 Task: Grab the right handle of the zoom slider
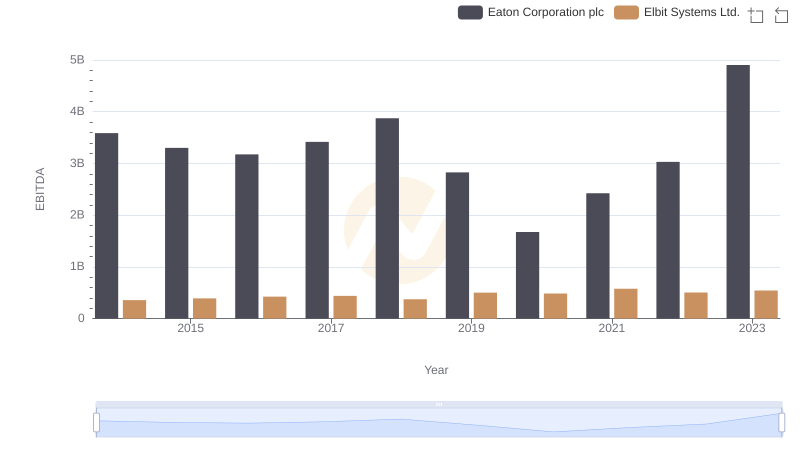(x=781, y=423)
